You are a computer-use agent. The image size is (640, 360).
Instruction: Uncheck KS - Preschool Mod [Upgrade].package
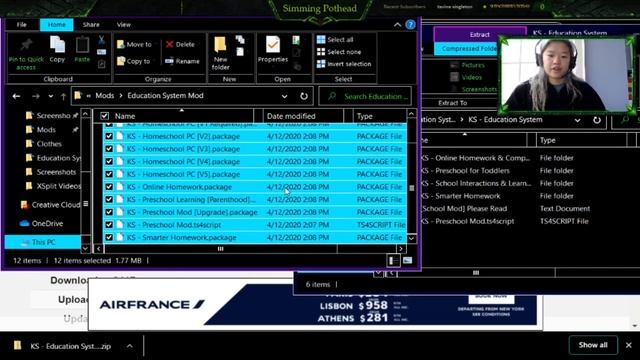pyautogui.click(x=109, y=212)
